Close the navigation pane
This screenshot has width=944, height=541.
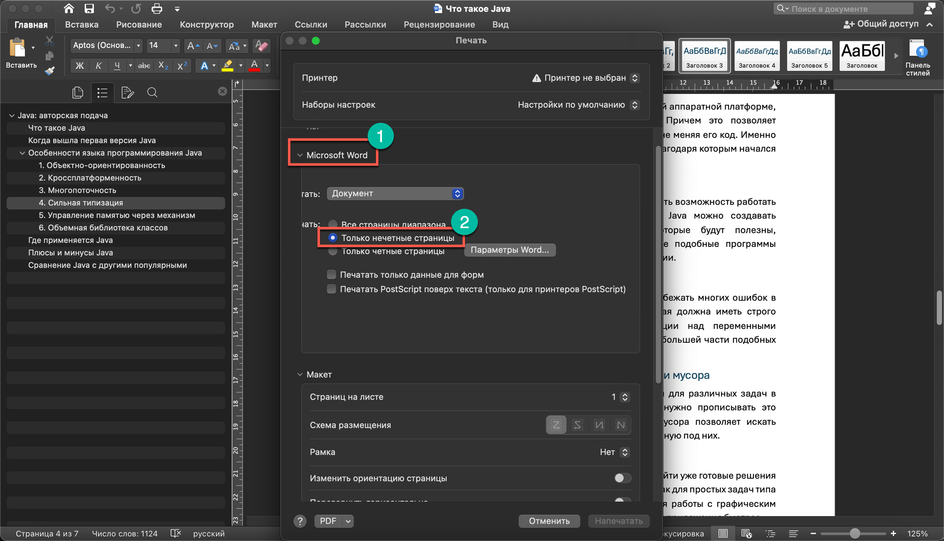point(222,91)
